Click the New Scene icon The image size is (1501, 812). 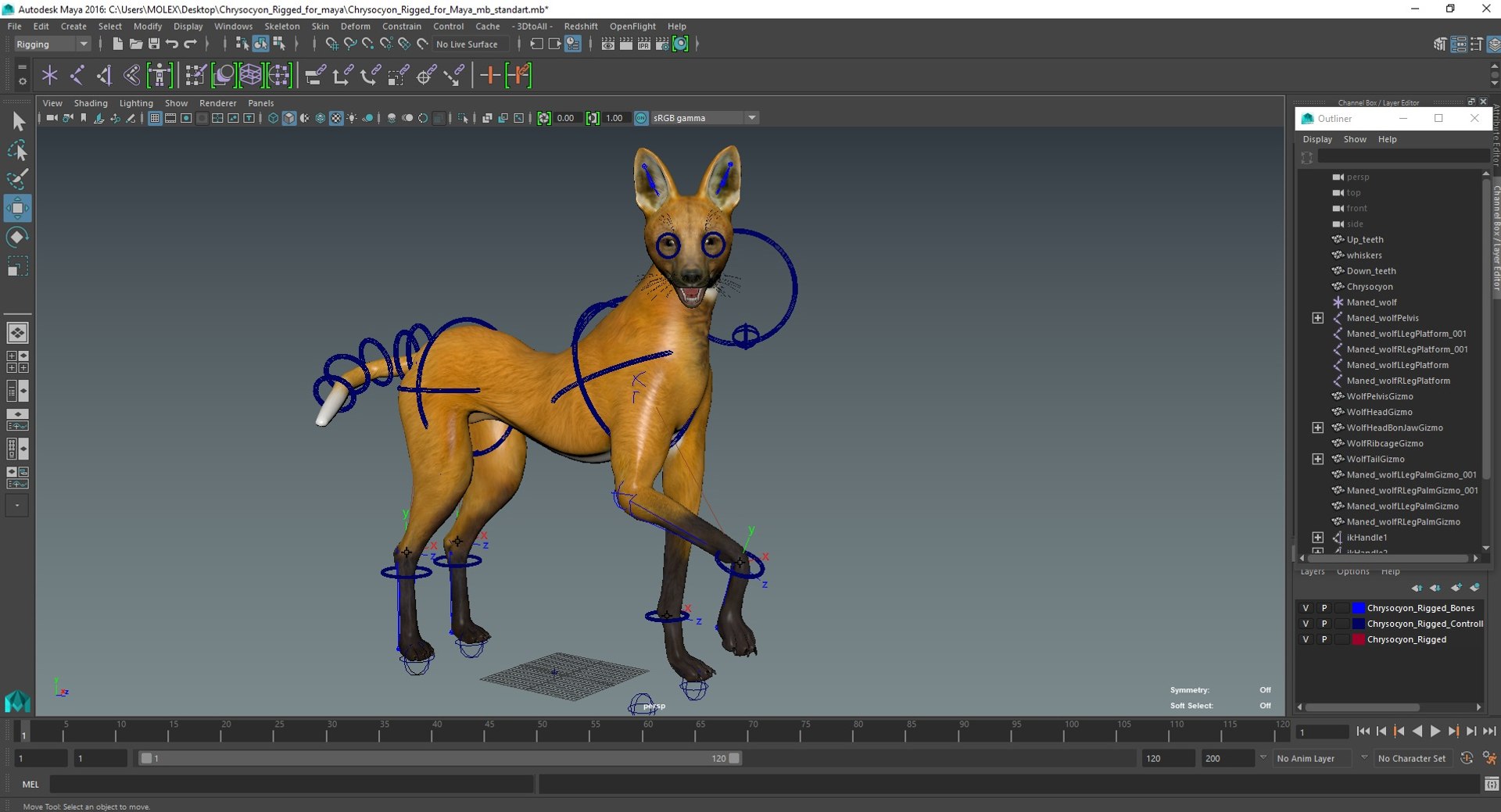pyautogui.click(x=117, y=44)
